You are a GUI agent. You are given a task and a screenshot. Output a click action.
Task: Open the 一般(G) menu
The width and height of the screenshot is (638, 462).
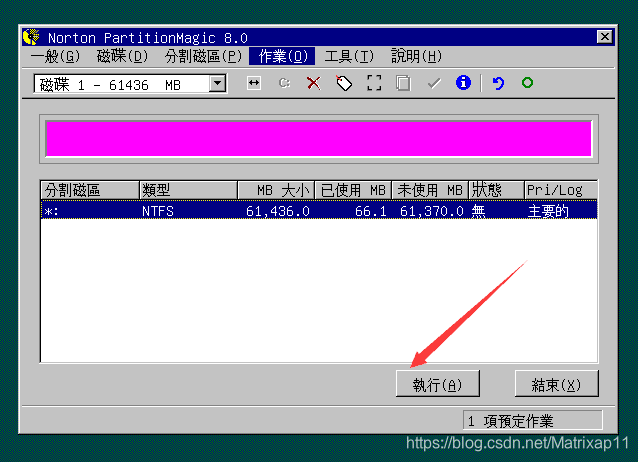click(x=55, y=56)
